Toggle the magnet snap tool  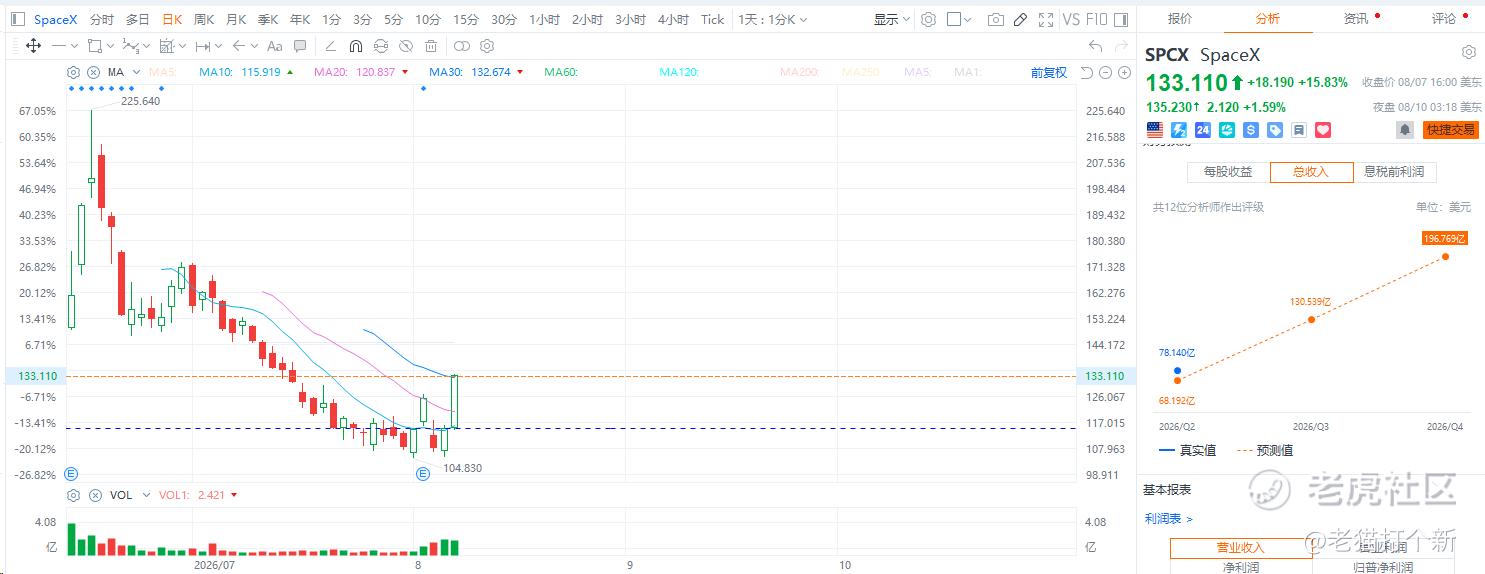point(355,46)
